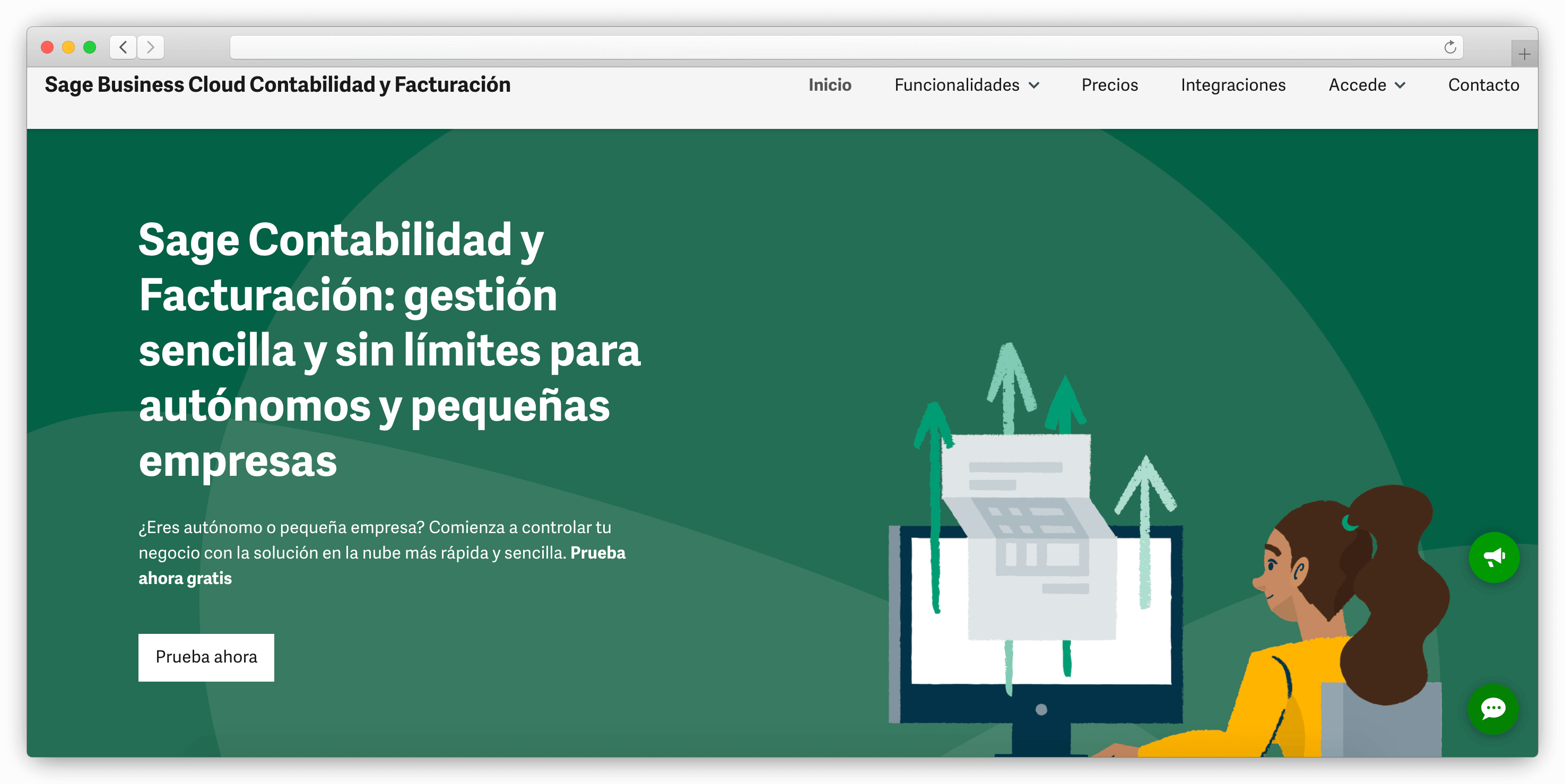Go to the Inicio page

829,85
